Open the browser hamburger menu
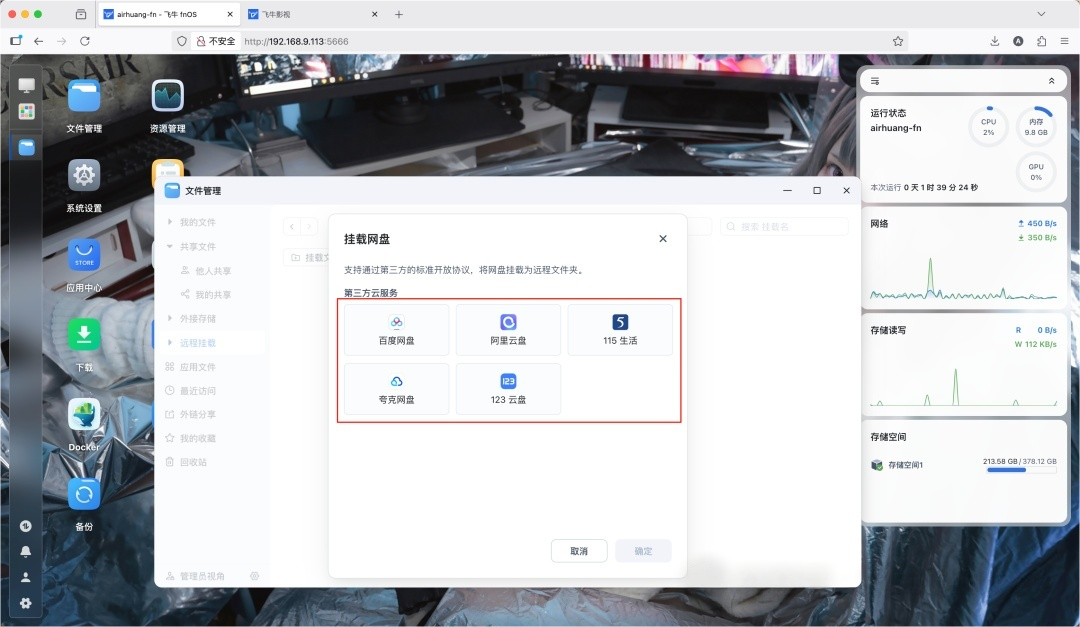 click(x=1064, y=41)
